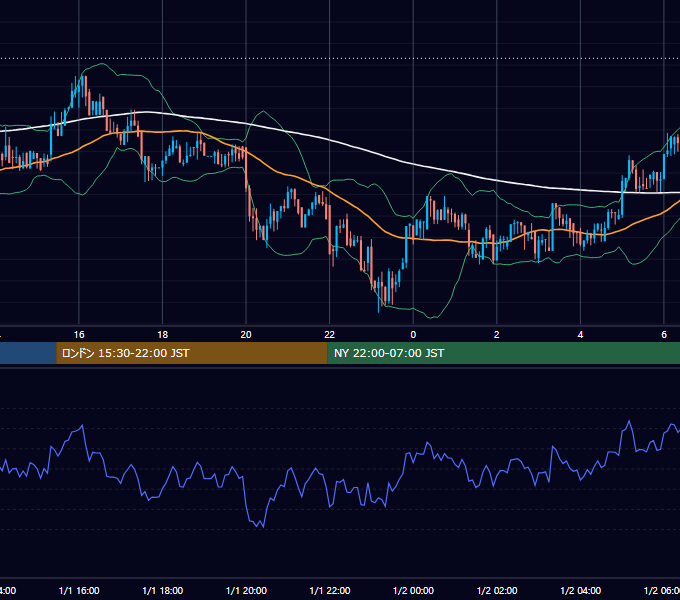680x600 pixels.
Task: Click the '1/1 18:00' date label
Action: pos(163,591)
